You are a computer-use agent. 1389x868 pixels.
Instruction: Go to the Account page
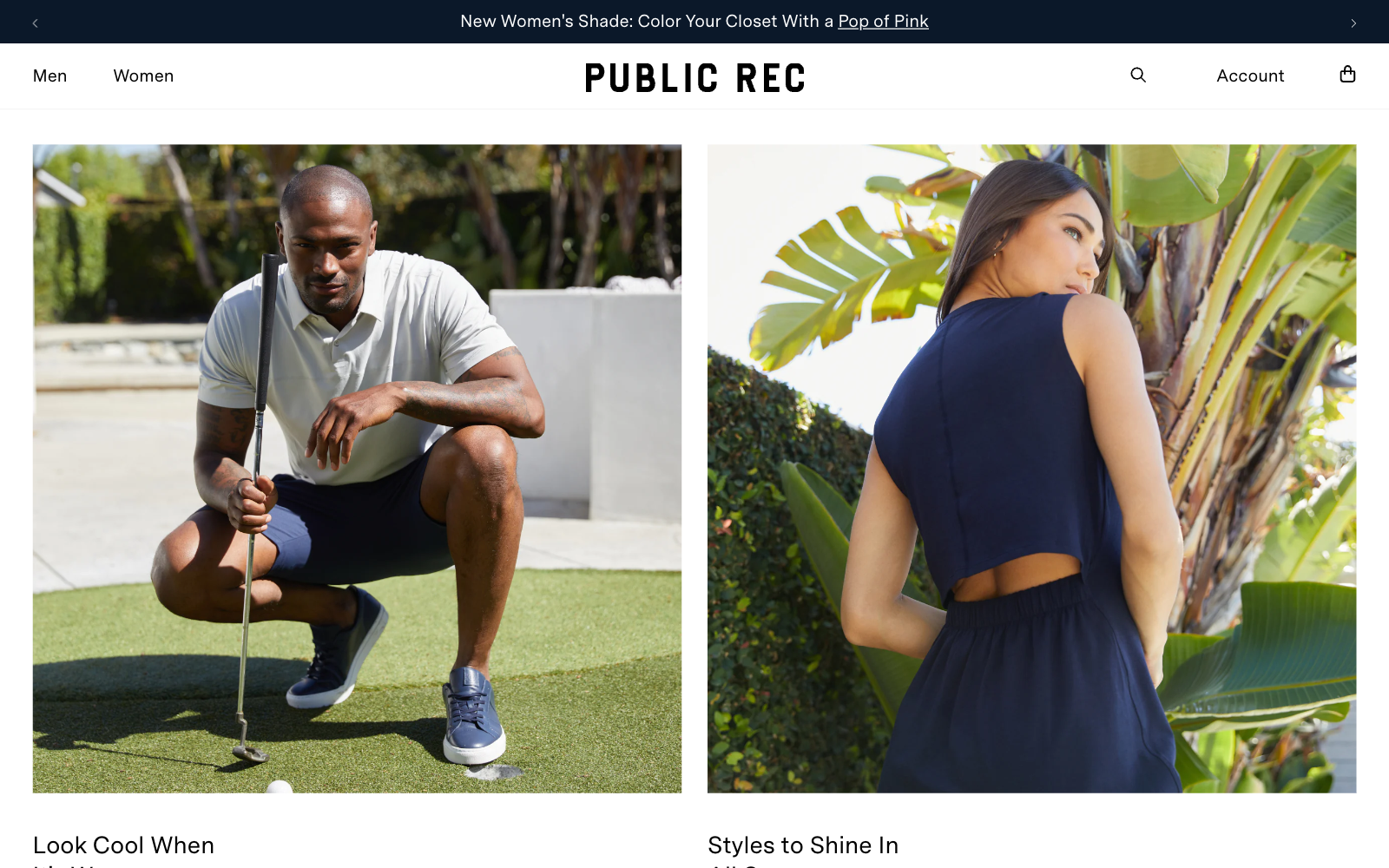1250,76
